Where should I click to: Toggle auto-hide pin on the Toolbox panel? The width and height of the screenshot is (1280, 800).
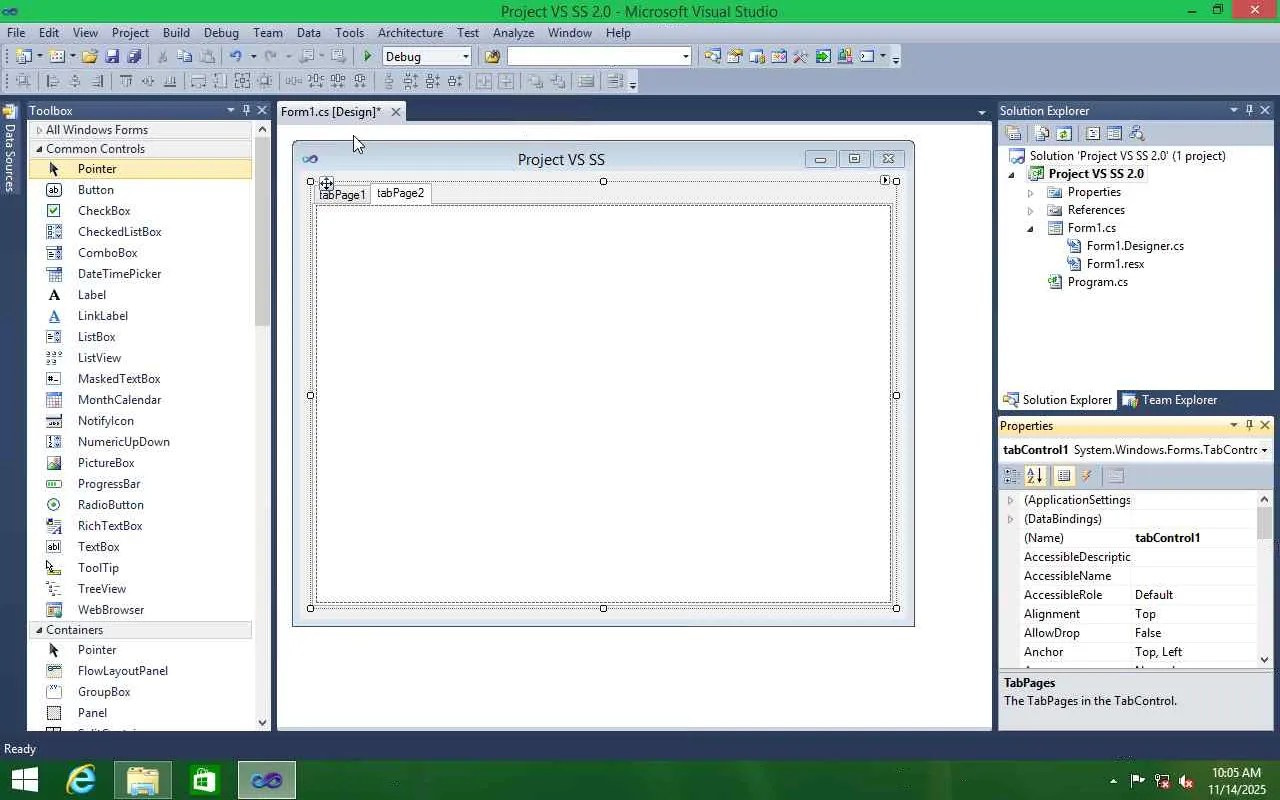coord(246,110)
